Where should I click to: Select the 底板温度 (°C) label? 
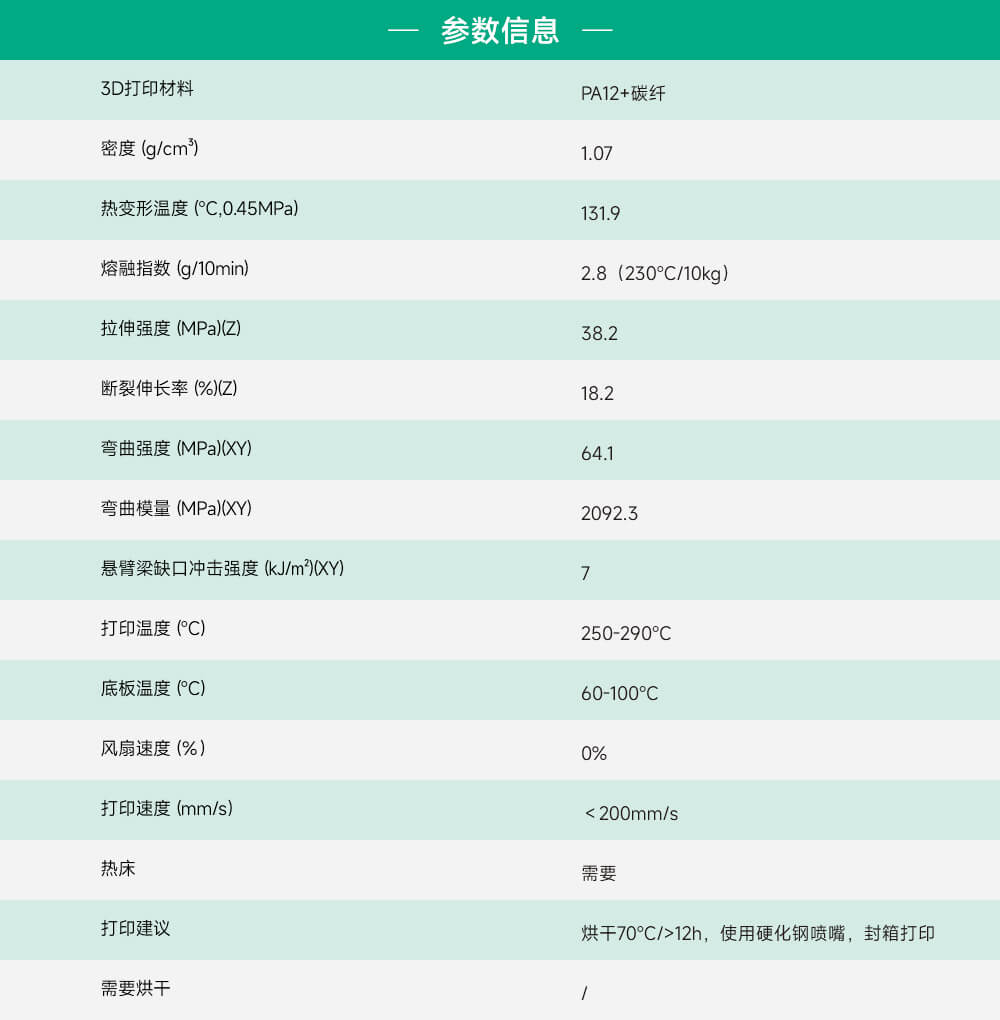(x=153, y=688)
